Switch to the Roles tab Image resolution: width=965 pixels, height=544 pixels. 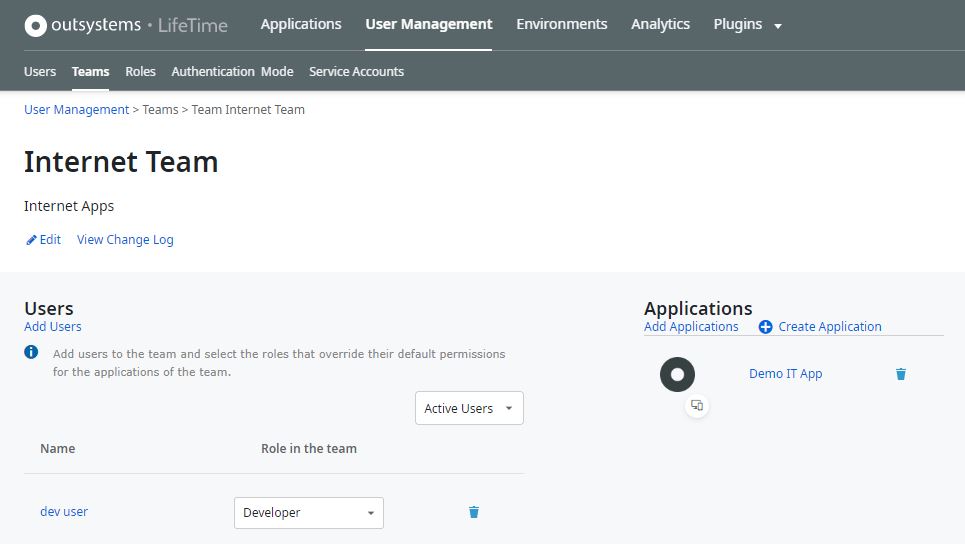140,71
